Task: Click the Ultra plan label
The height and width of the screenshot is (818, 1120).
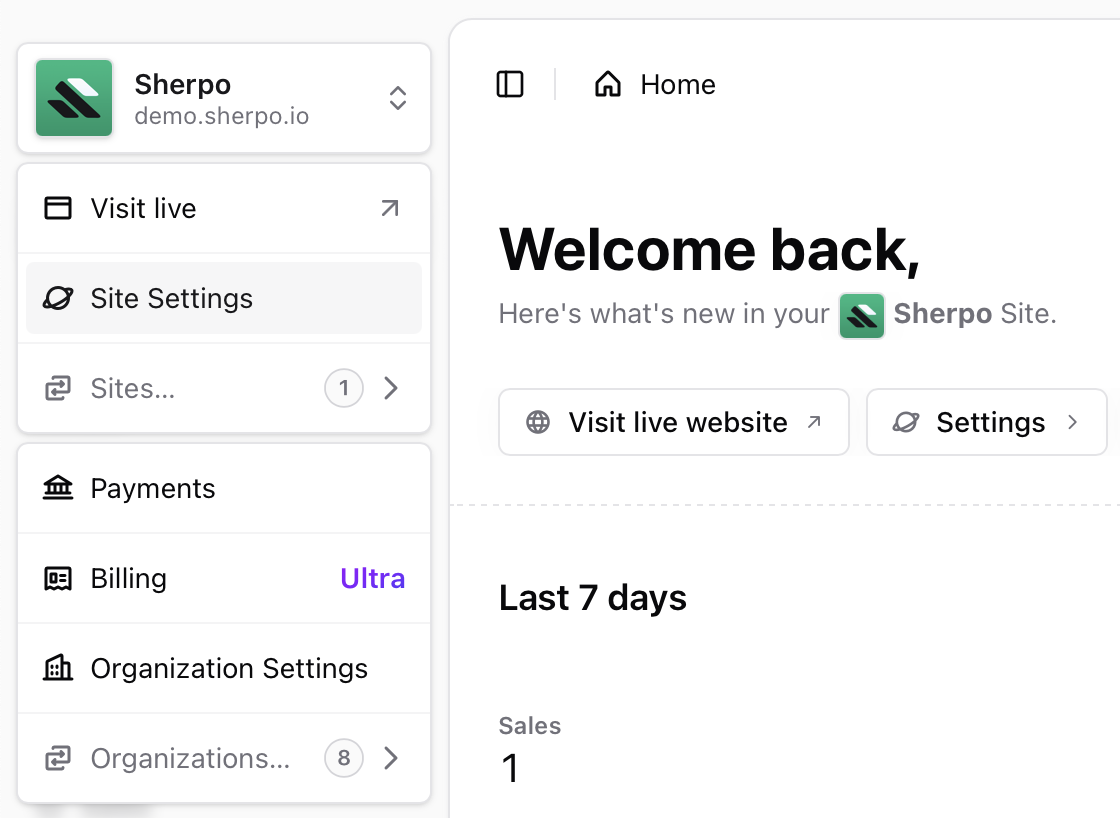Action: click(x=372, y=578)
